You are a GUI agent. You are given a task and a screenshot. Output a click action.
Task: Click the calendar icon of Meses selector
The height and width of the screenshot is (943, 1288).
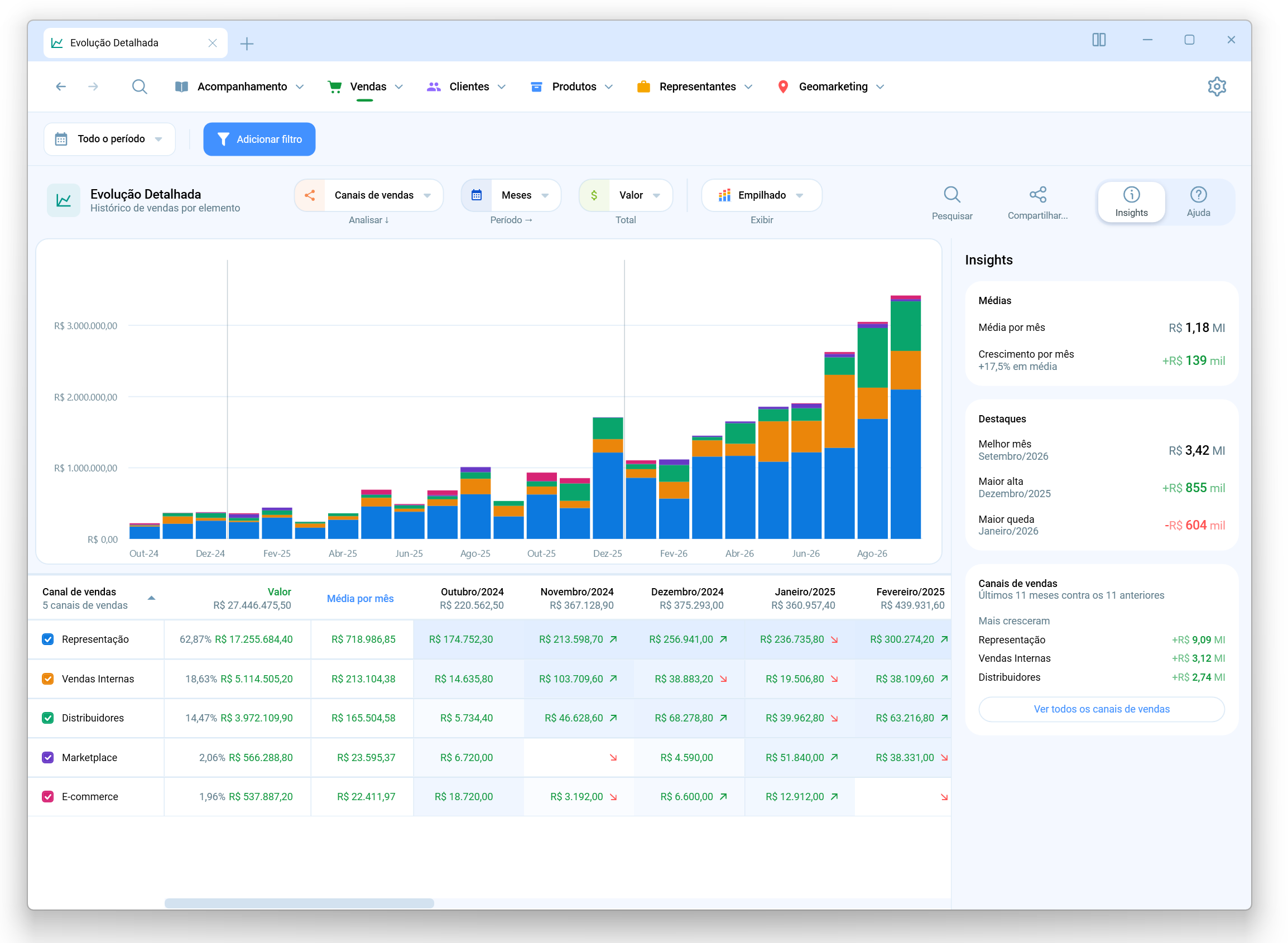[477, 195]
